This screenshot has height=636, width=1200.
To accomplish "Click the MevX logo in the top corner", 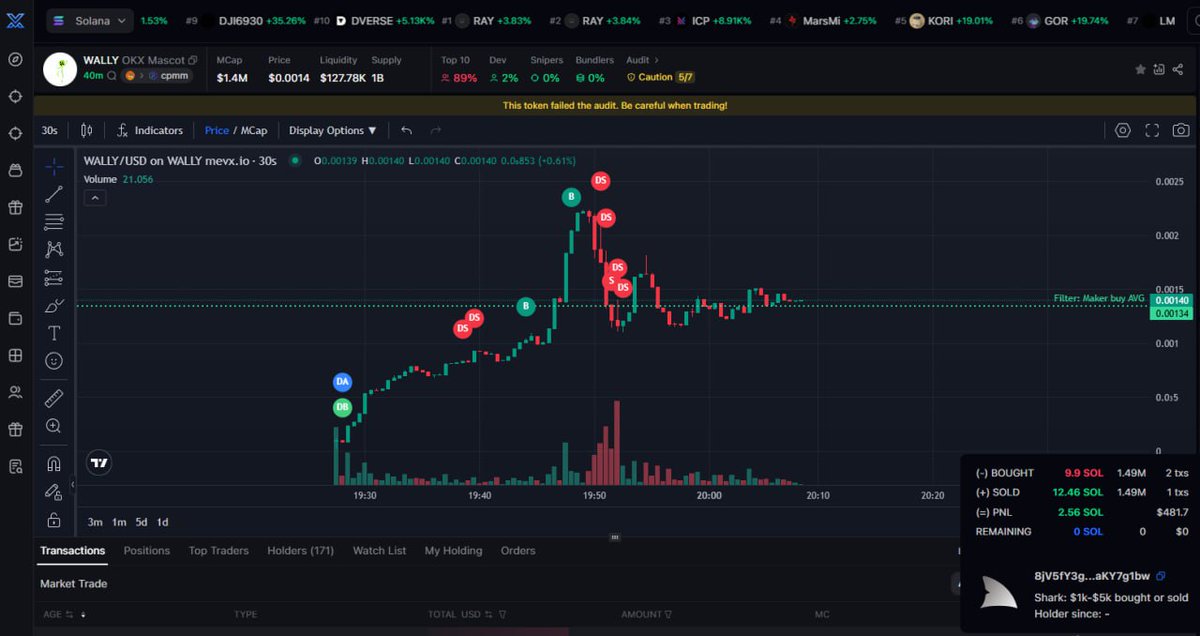I will (15, 20).
